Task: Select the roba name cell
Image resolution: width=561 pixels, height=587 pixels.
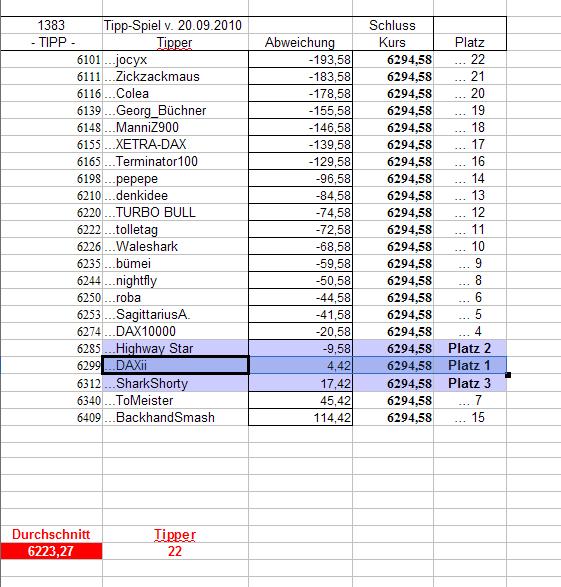Action: coord(175,298)
